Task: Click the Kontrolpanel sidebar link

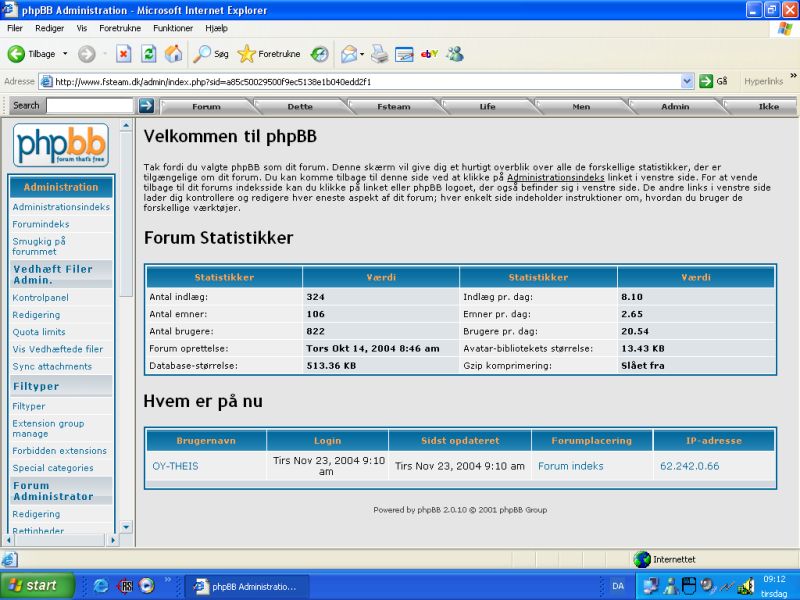Action: [x=40, y=298]
